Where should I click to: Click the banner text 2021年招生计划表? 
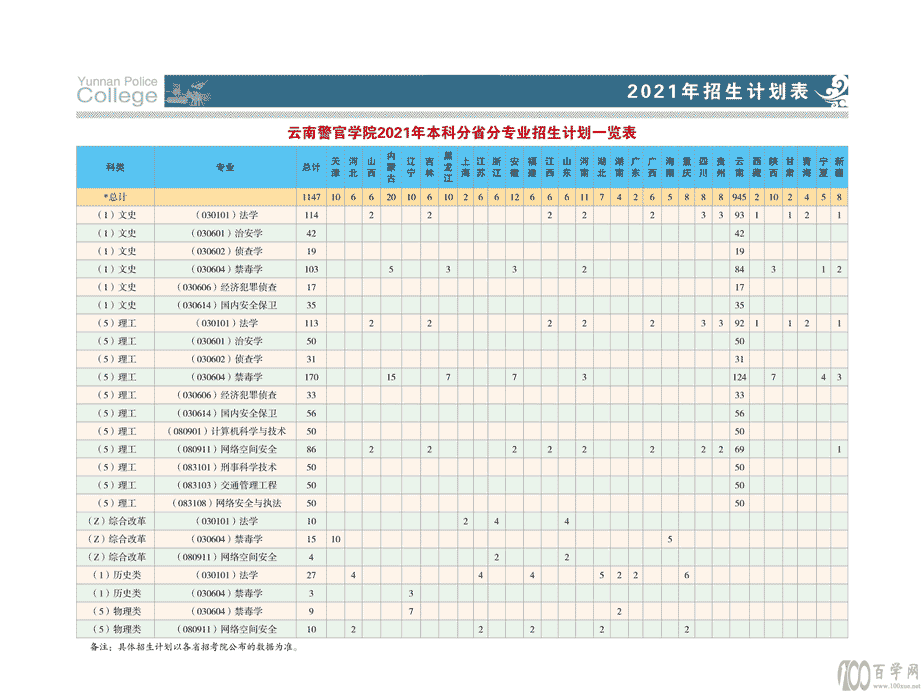(717, 91)
